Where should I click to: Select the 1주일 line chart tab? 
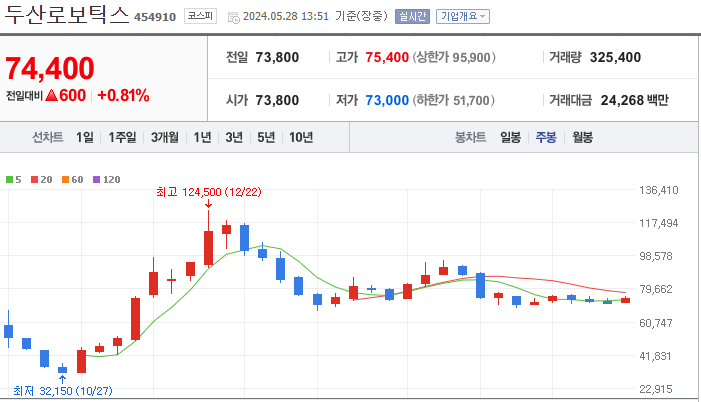point(122,137)
